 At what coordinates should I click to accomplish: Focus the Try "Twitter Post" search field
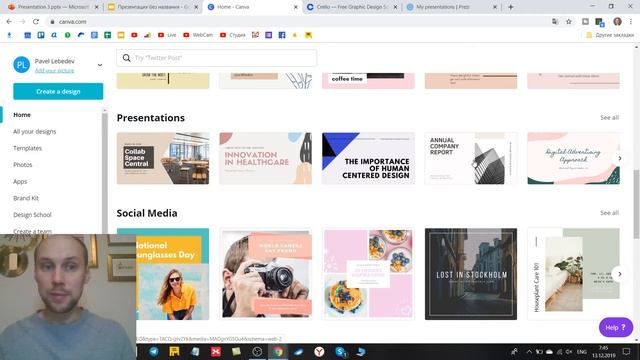click(216, 58)
